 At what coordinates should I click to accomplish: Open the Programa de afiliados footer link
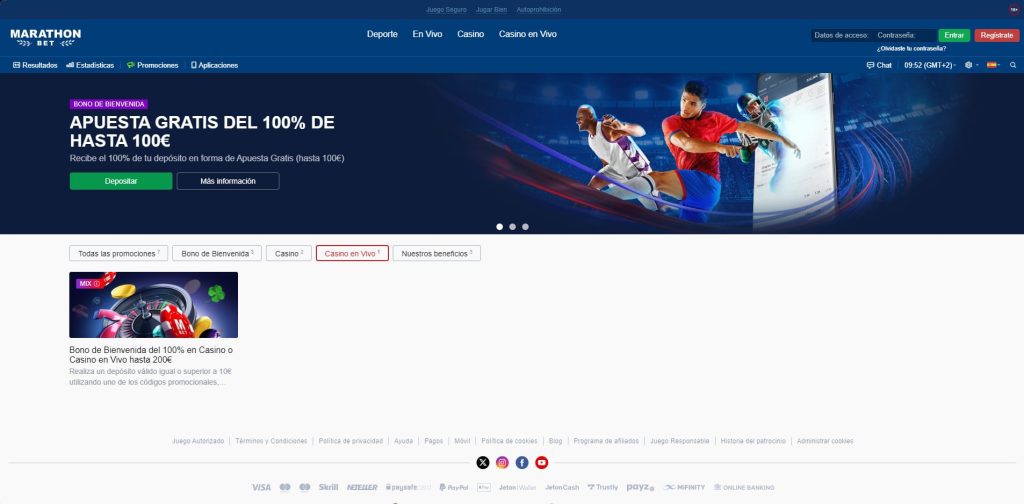[x=606, y=441]
